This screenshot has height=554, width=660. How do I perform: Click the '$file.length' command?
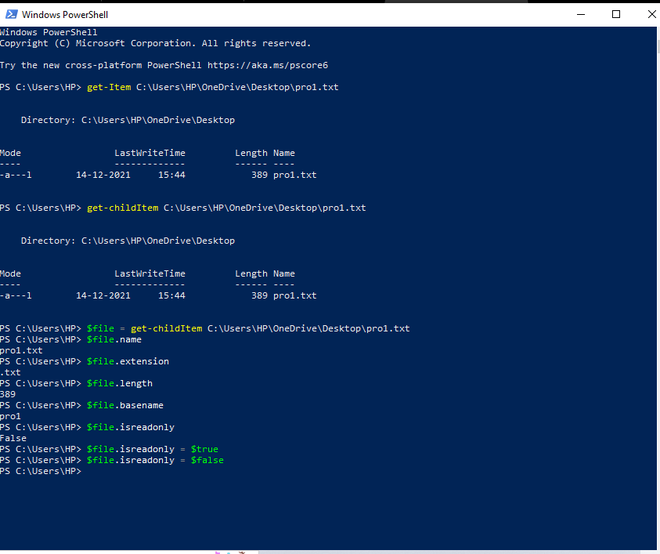click(x=120, y=384)
